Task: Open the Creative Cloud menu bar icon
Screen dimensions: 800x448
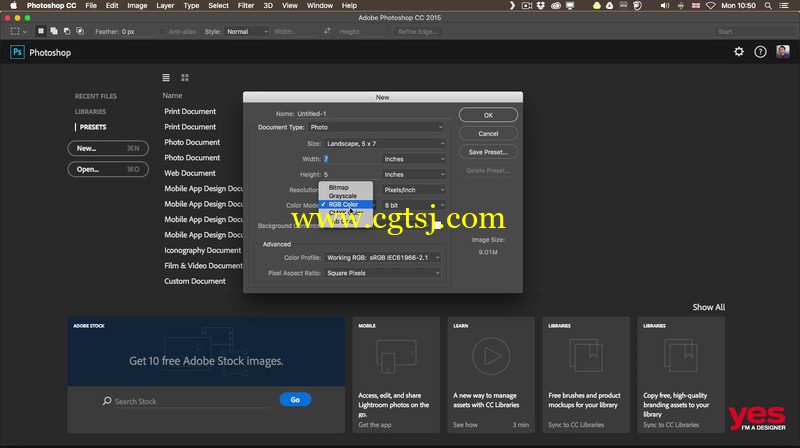Action: tap(556, 6)
